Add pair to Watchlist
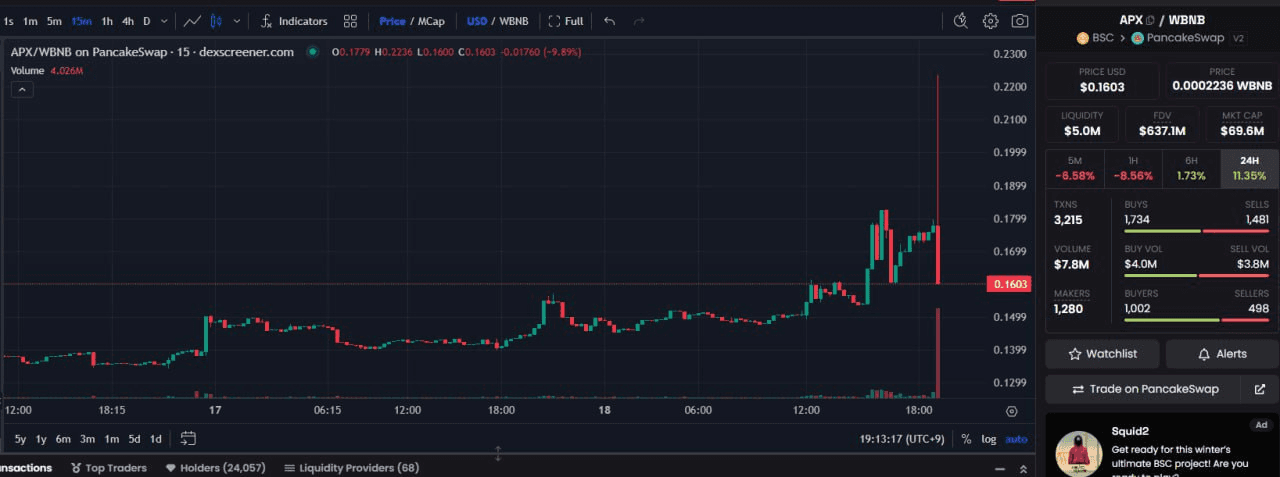 [1103, 354]
